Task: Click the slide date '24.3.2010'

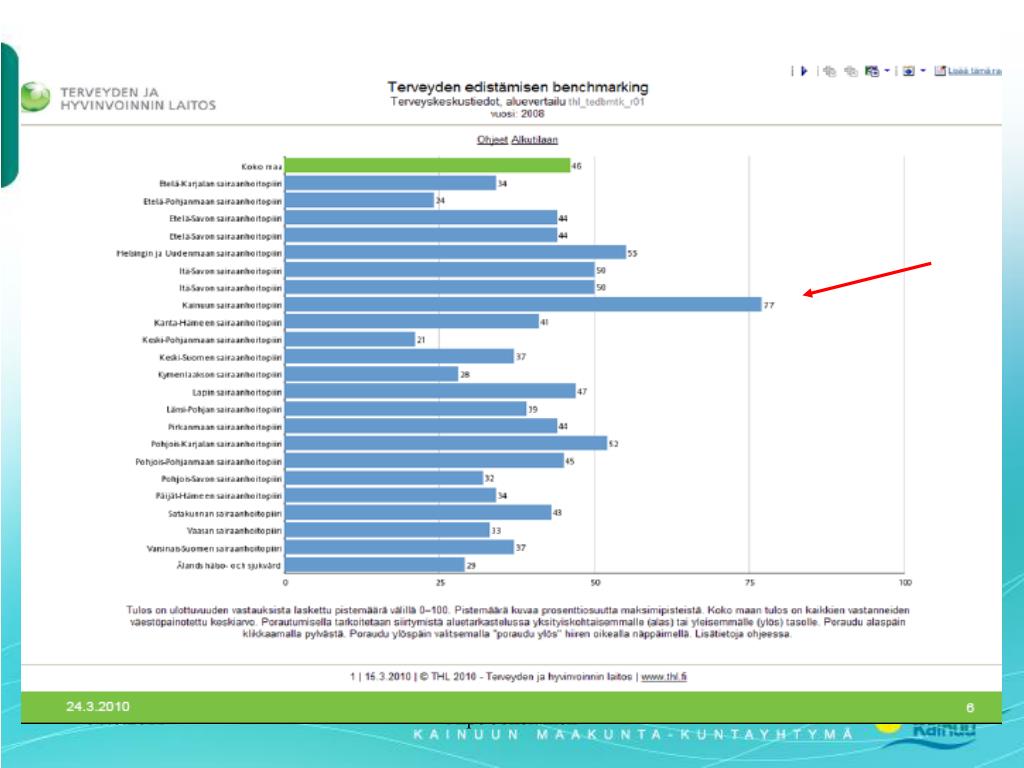Action: [x=98, y=706]
